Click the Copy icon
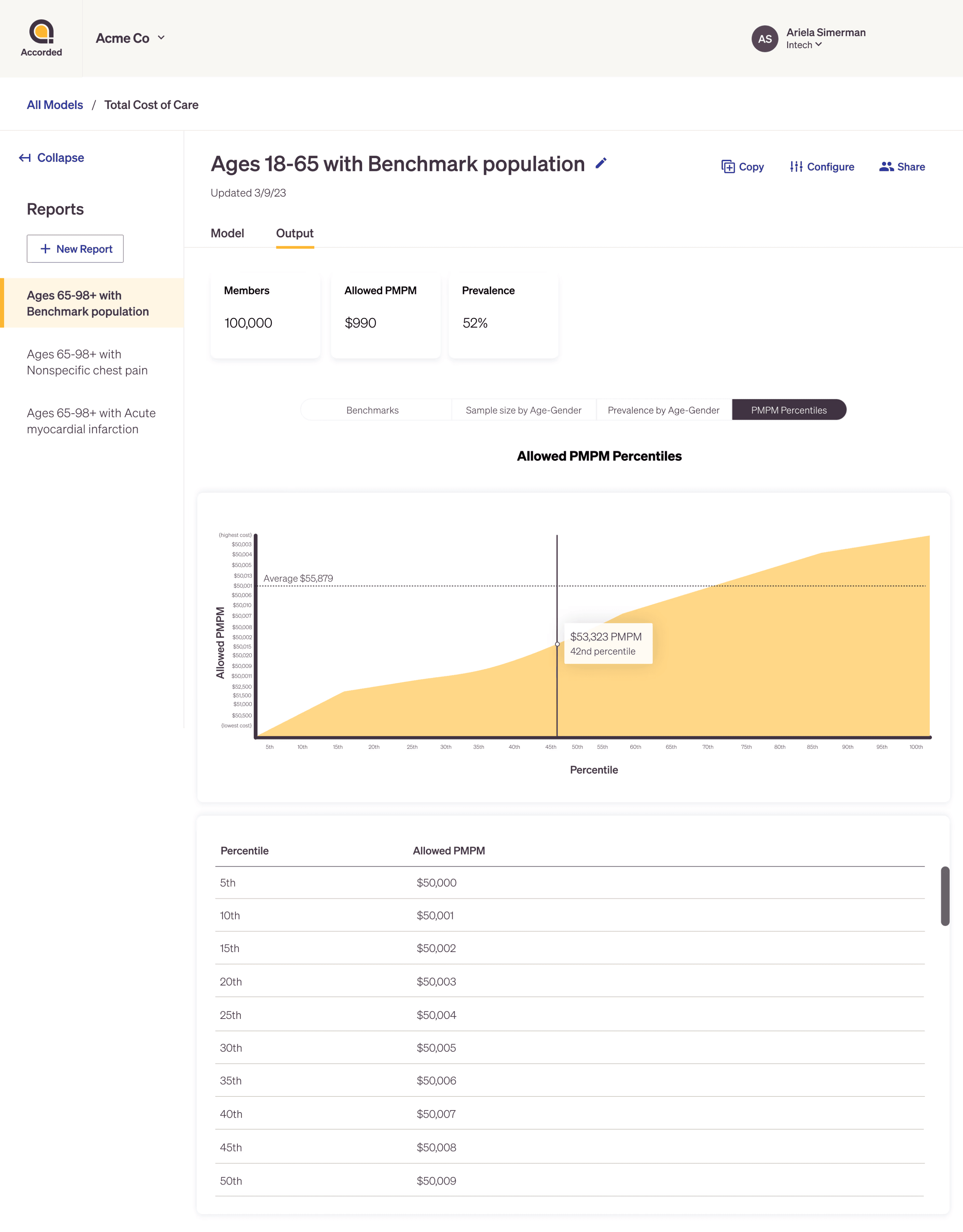This screenshot has height=1232, width=963. (728, 166)
